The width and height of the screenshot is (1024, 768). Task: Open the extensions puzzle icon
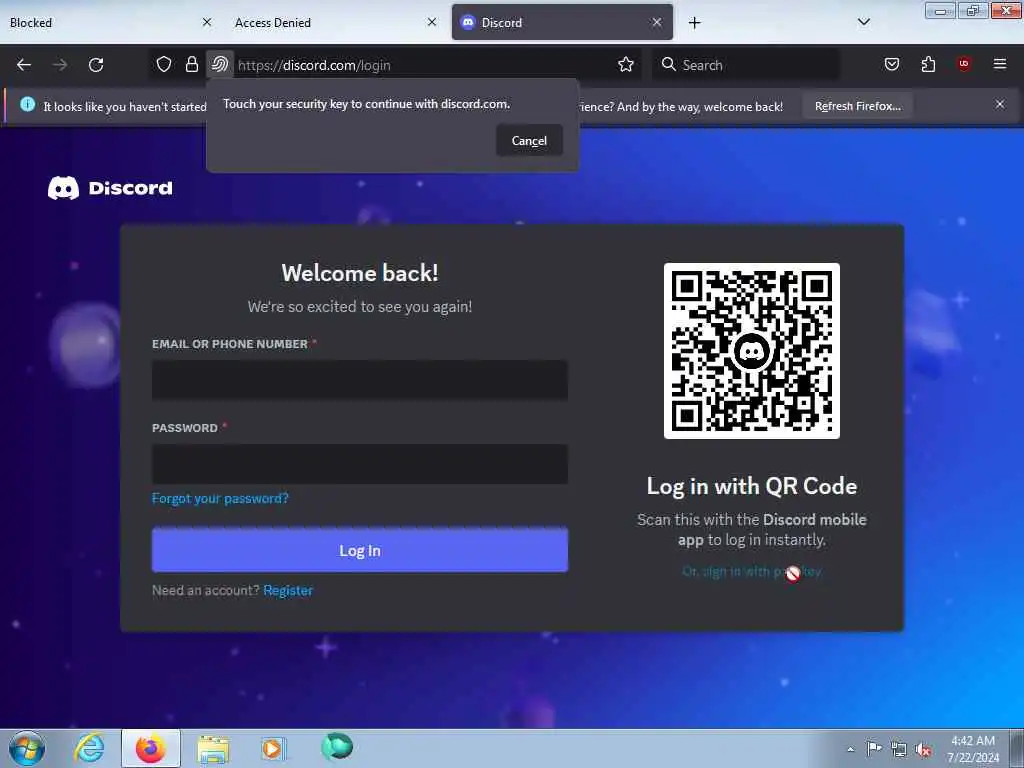928,65
